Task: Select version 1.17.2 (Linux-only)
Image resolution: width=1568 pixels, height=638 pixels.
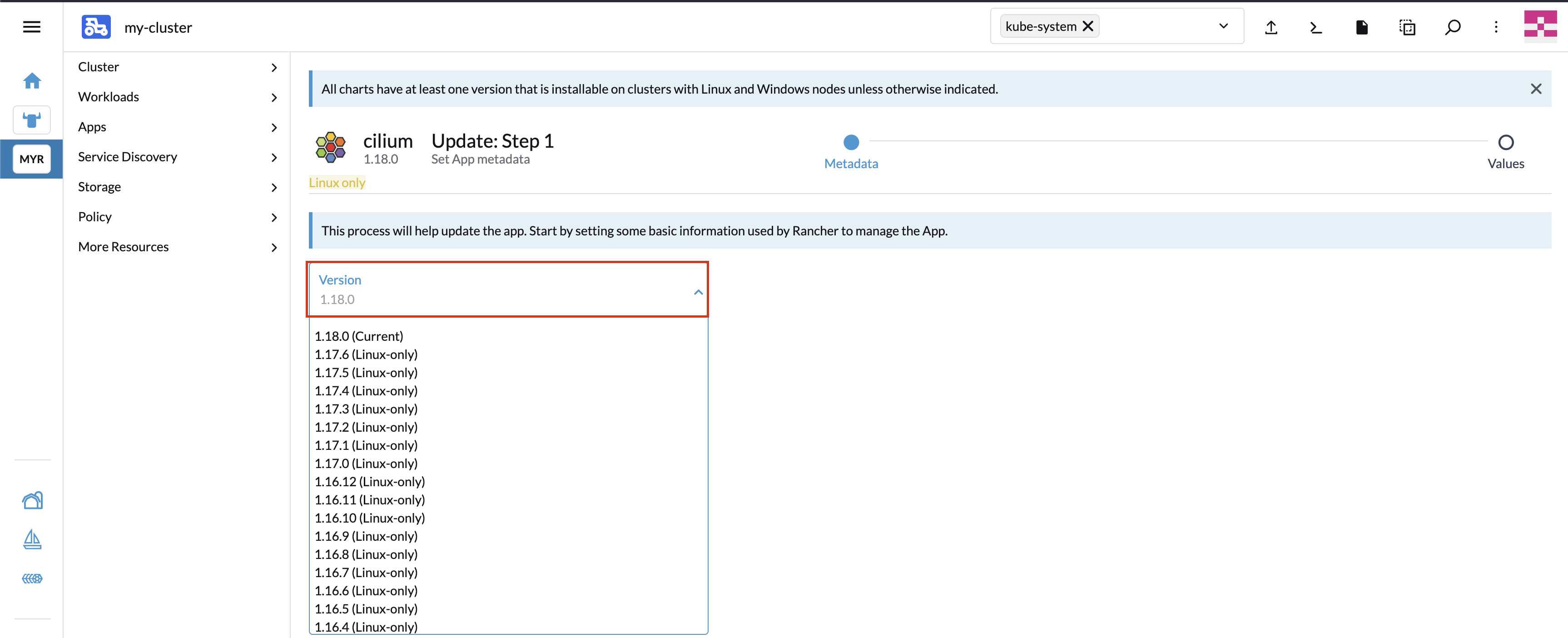Action: 508,427
